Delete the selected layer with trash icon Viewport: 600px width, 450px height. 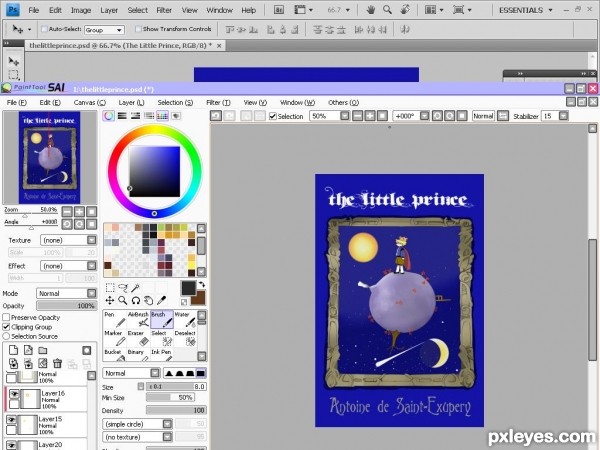[57, 363]
